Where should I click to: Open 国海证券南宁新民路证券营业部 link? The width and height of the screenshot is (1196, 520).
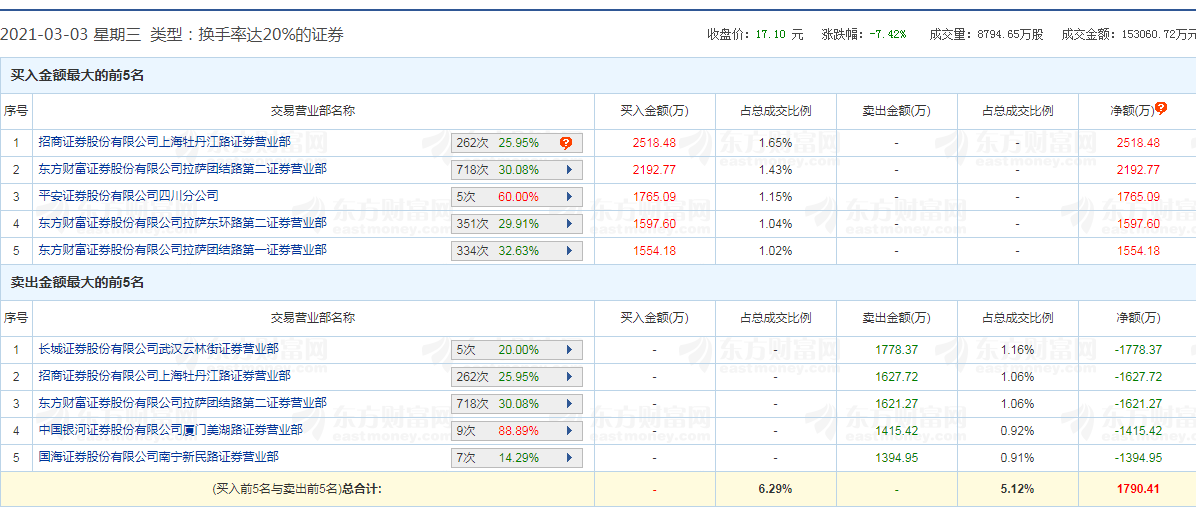click(x=158, y=457)
